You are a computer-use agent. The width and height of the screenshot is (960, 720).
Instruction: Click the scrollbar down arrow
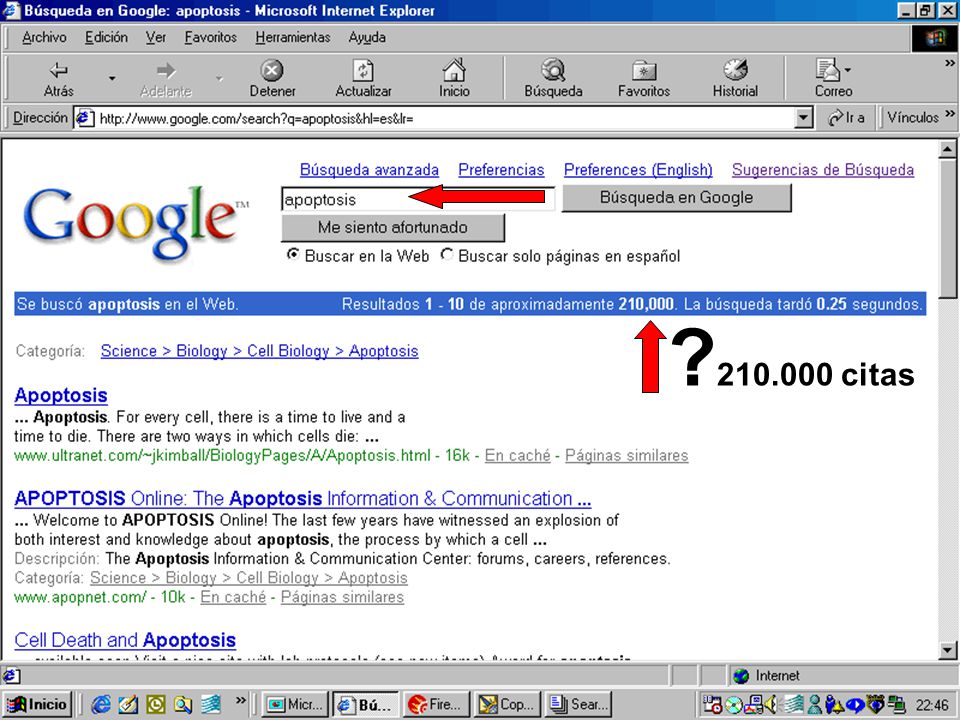coord(947,650)
